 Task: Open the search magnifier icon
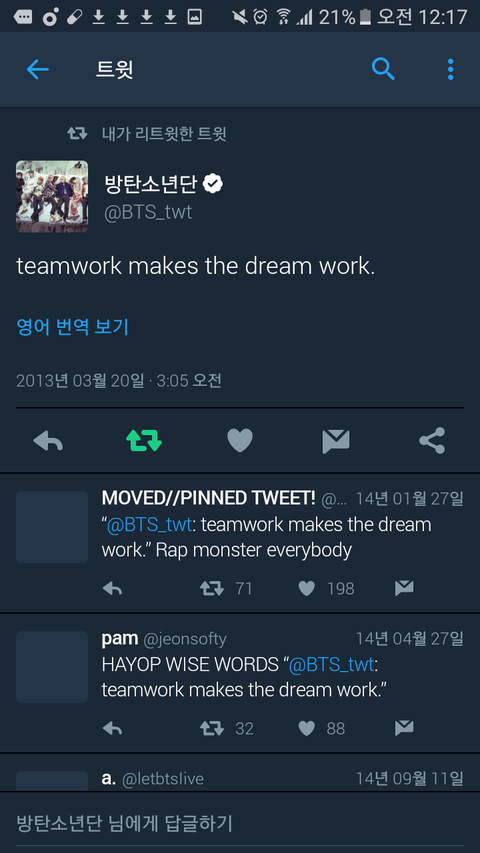pos(383,69)
